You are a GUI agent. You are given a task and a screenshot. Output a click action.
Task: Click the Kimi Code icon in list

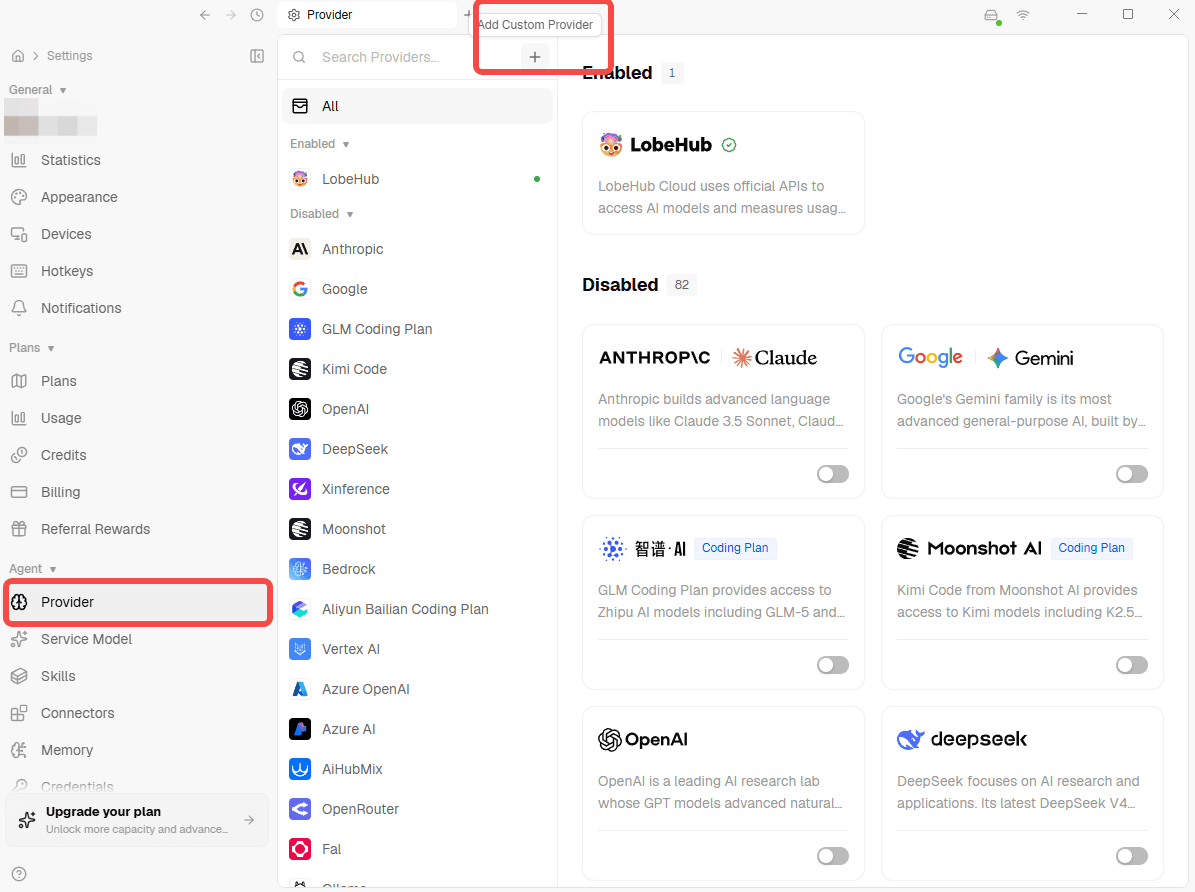(x=300, y=369)
